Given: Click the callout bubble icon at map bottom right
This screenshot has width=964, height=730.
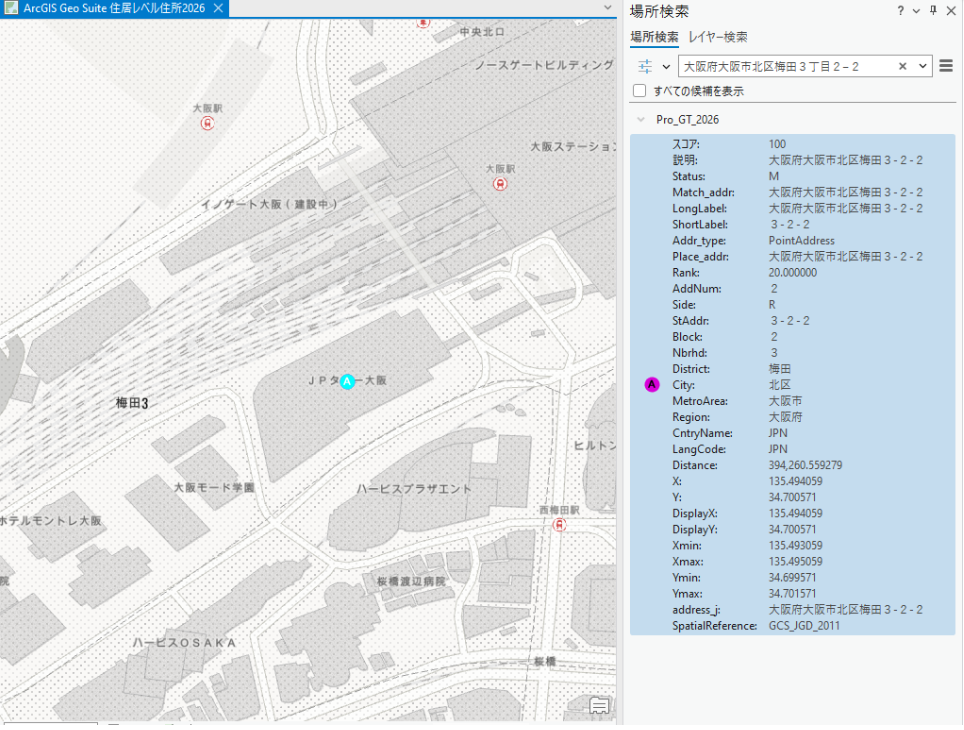Looking at the screenshot, I should coord(598,706).
